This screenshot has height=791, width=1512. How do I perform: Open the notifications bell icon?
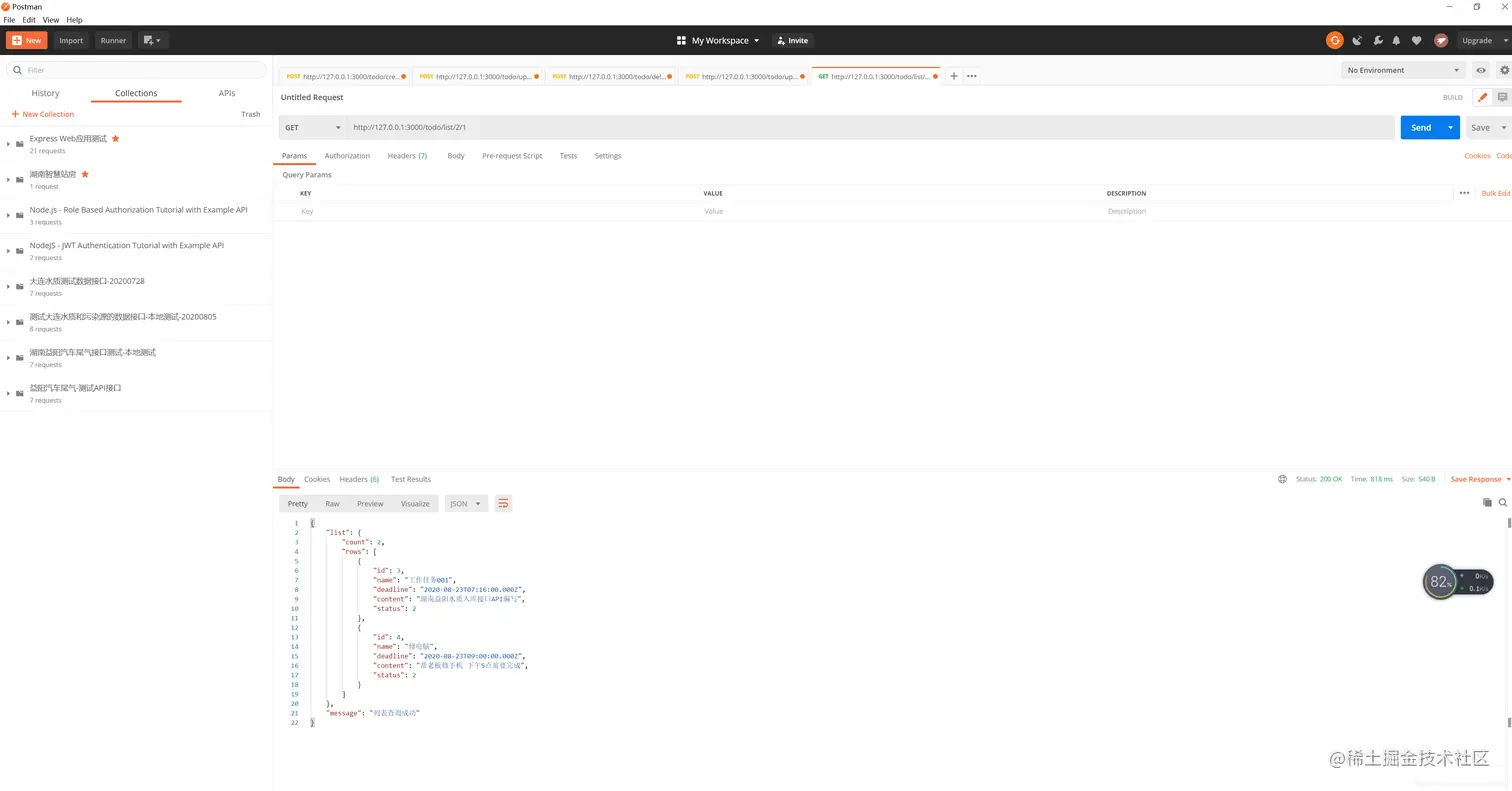(1396, 41)
